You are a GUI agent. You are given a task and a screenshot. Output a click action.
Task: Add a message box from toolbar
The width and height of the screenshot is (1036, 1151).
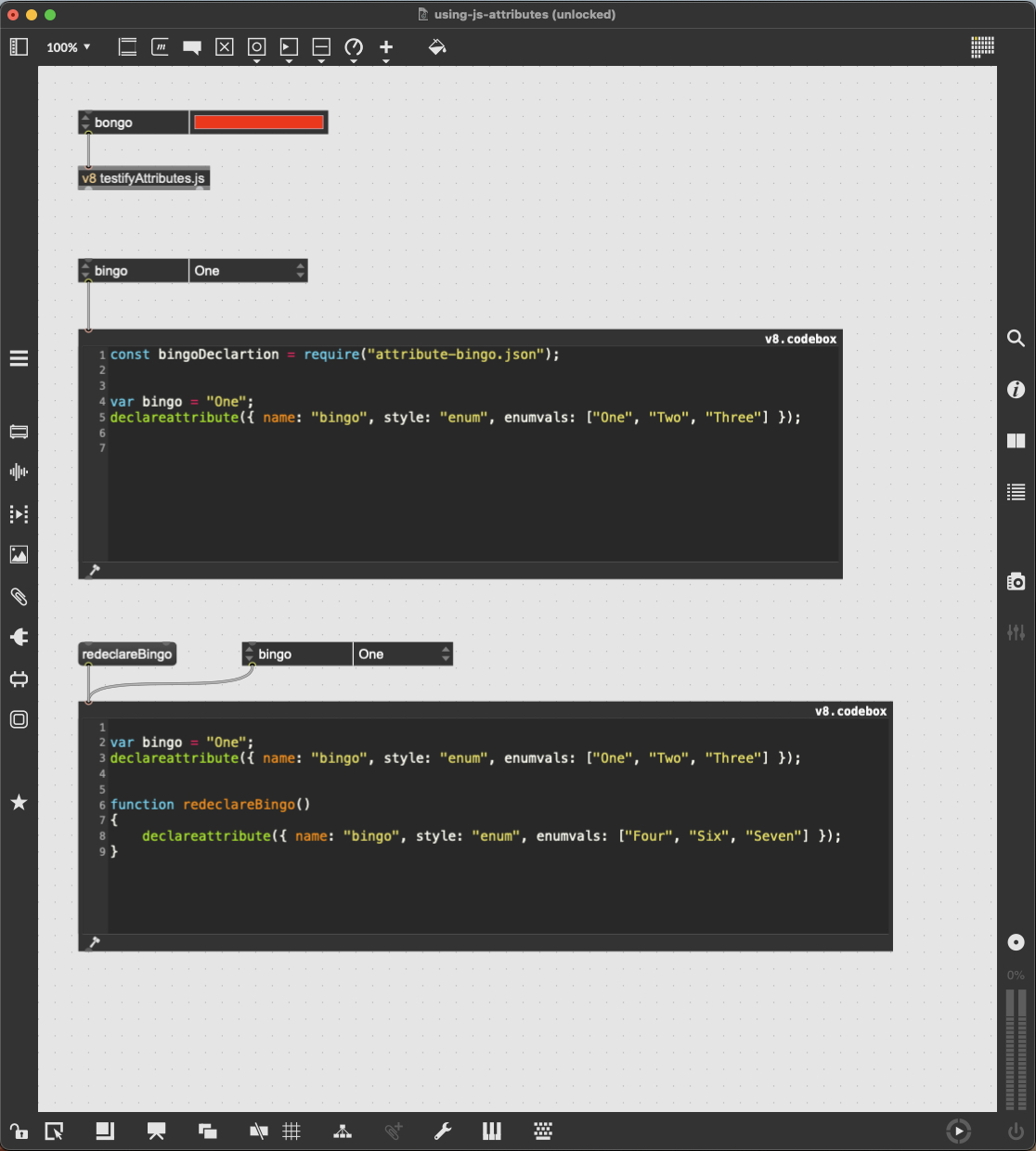click(x=160, y=46)
